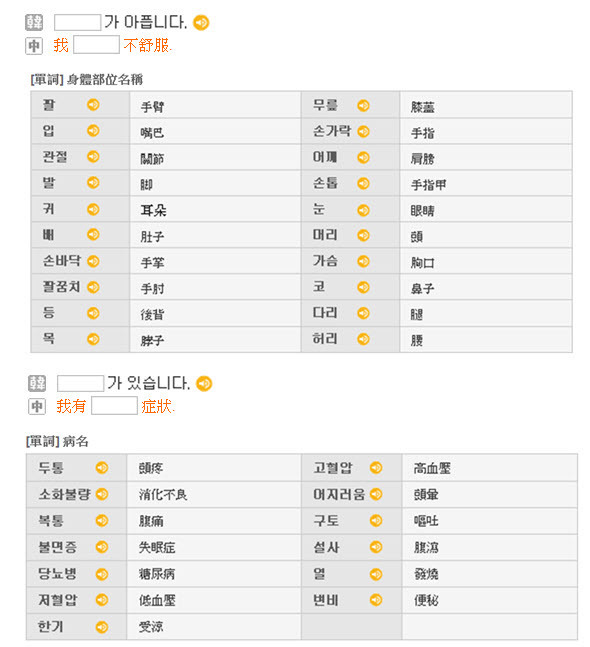Play pronunciation of 무릎
Image resolution: width=590 pixels, height=647 pixels.
363,106
